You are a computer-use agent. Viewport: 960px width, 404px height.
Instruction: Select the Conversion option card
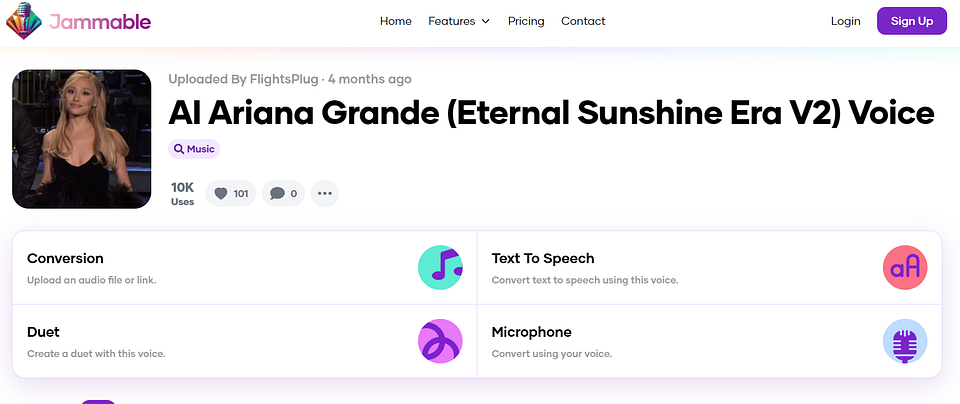245,267
